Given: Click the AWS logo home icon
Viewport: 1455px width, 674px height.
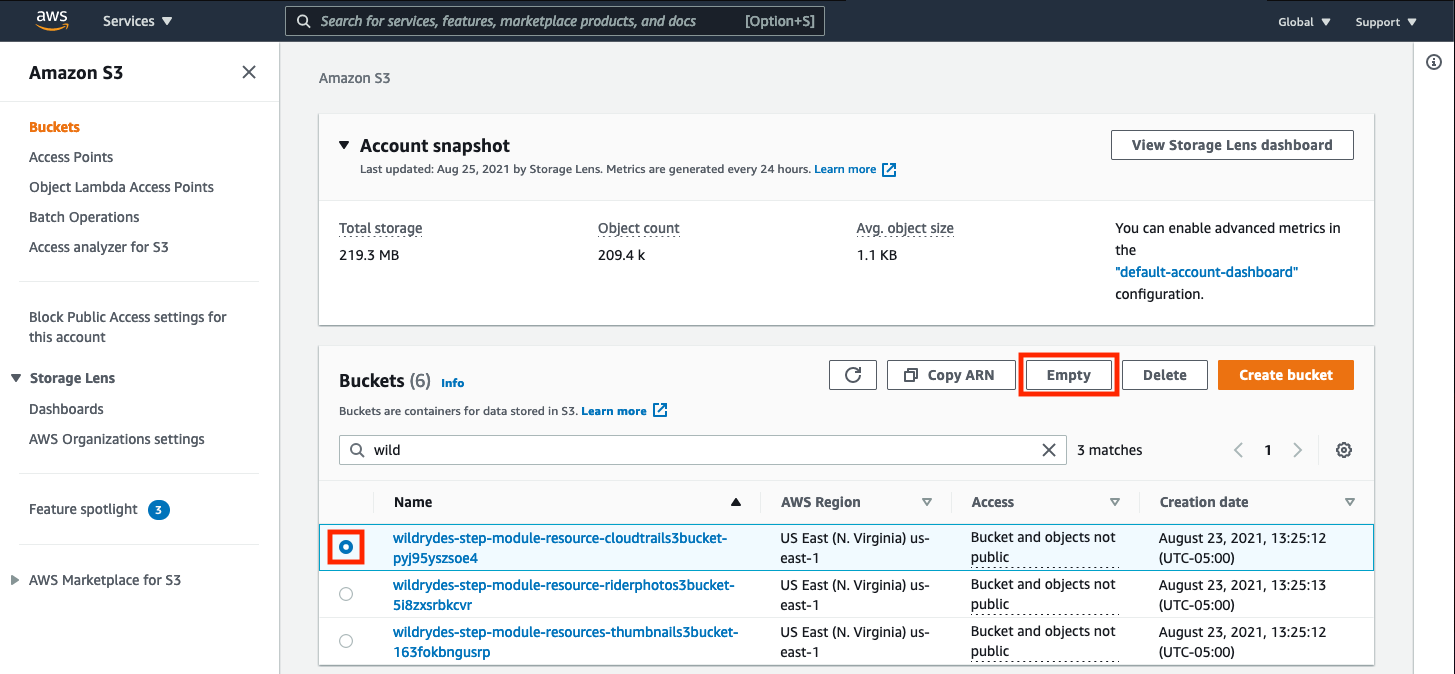Looking at the screenshot, I should (x=52, y=20).
